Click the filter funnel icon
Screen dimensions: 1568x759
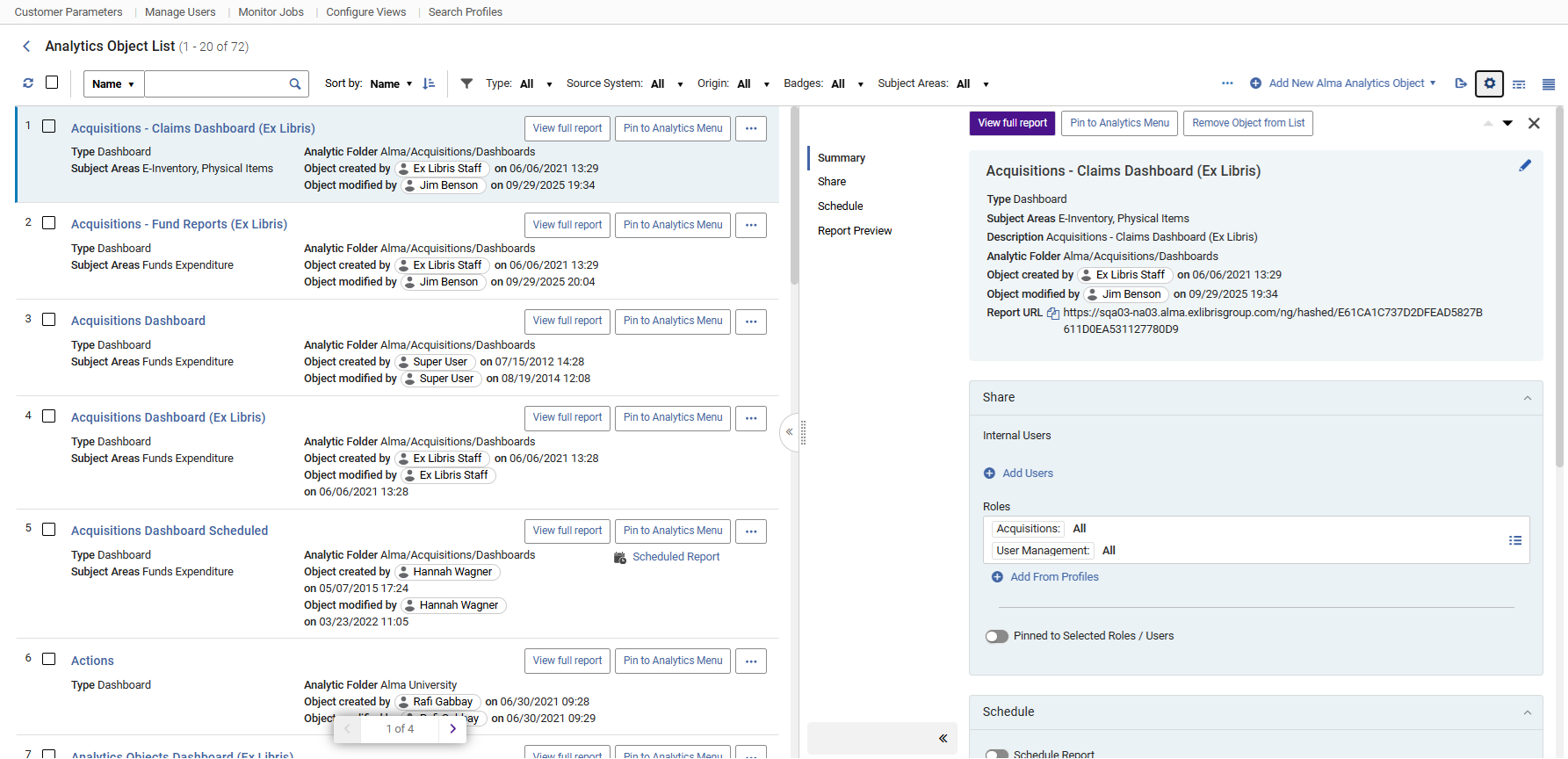coord(467,83)
